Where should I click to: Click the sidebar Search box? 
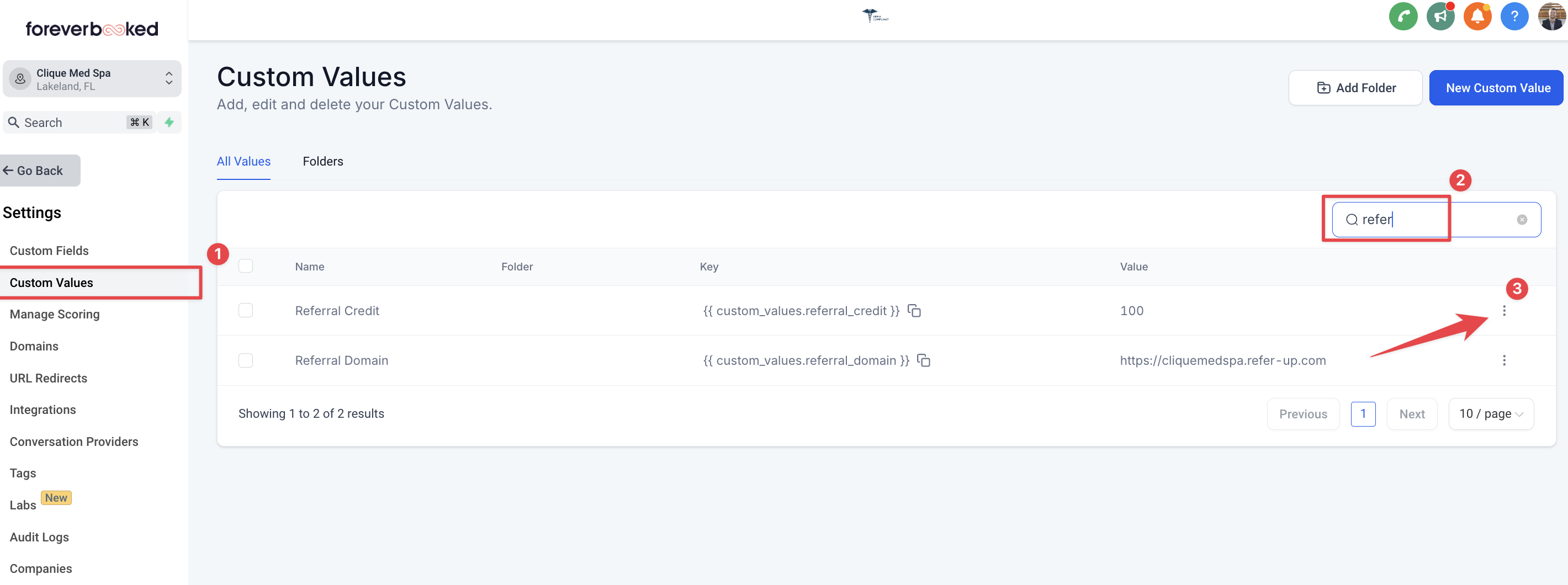pos(79,123)
